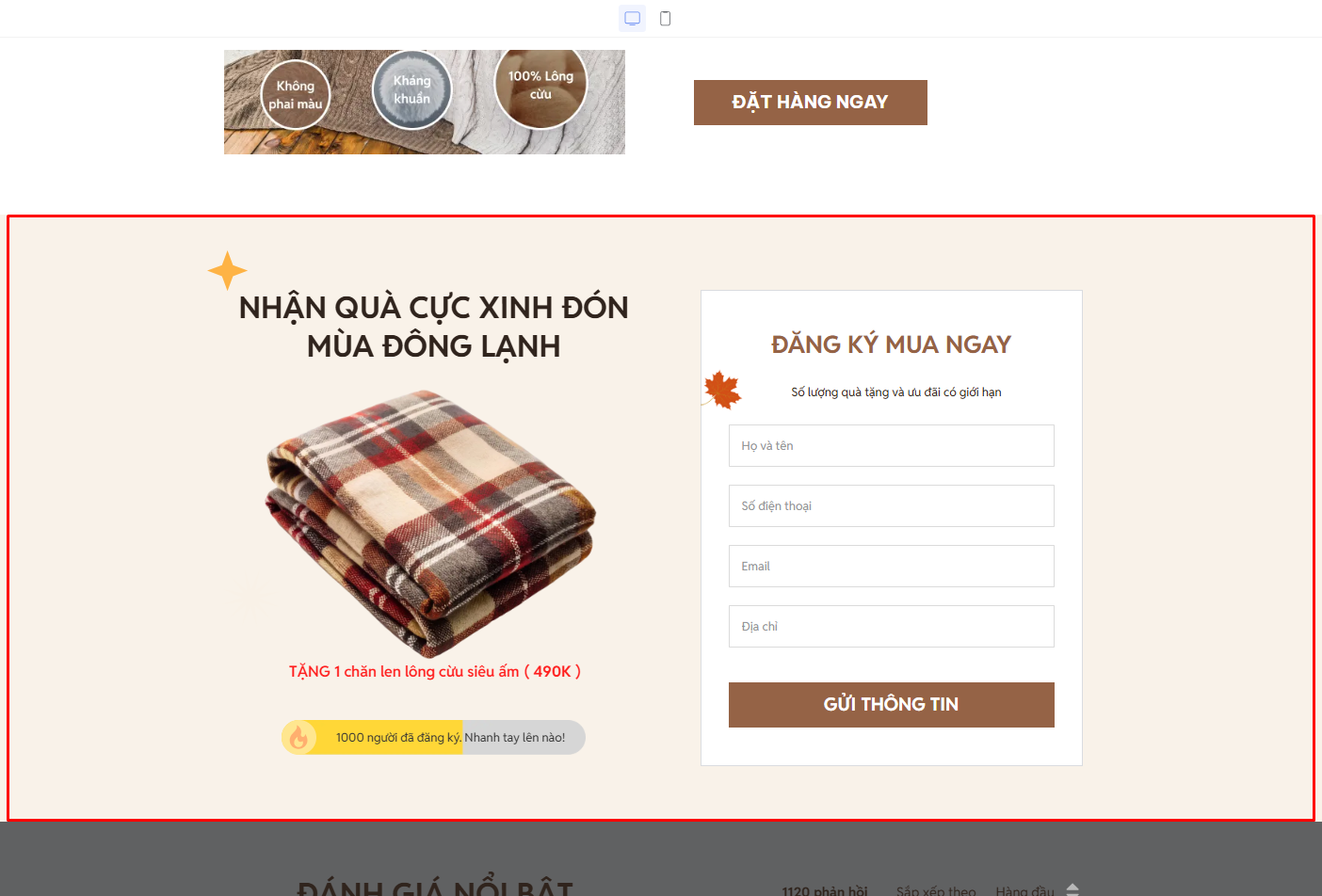Switch to mobile preview mode icon
Viewport: 1322px width, 896px height.
(x=666, y=18)
